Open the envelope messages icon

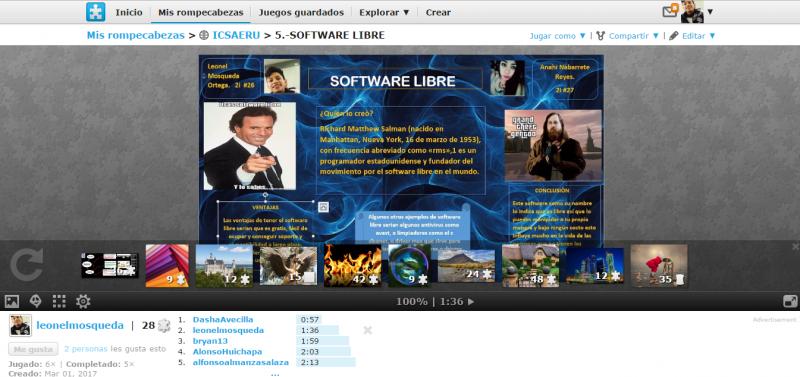[670, 10]
